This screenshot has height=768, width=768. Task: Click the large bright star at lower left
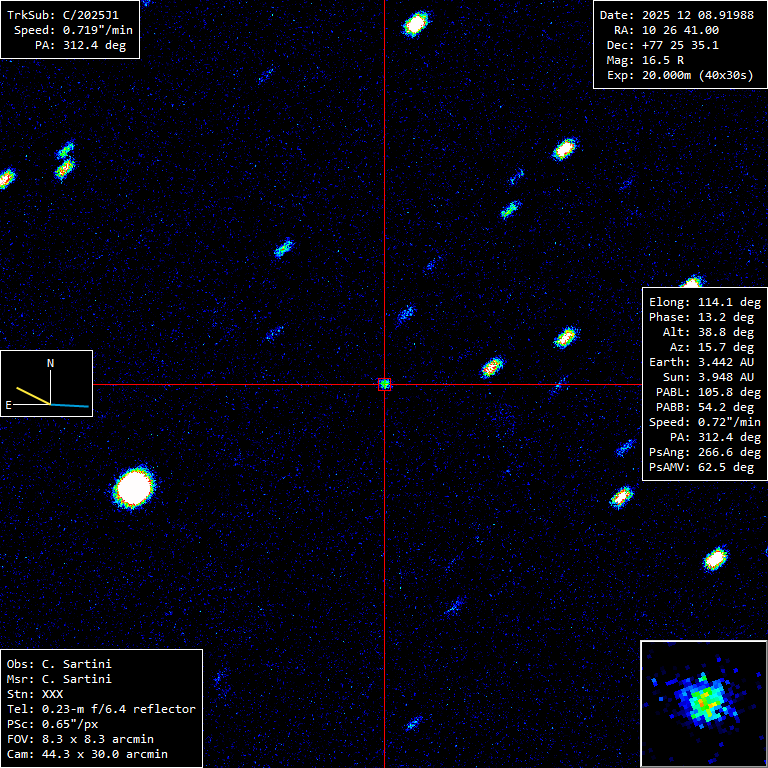tap(133, 488)
